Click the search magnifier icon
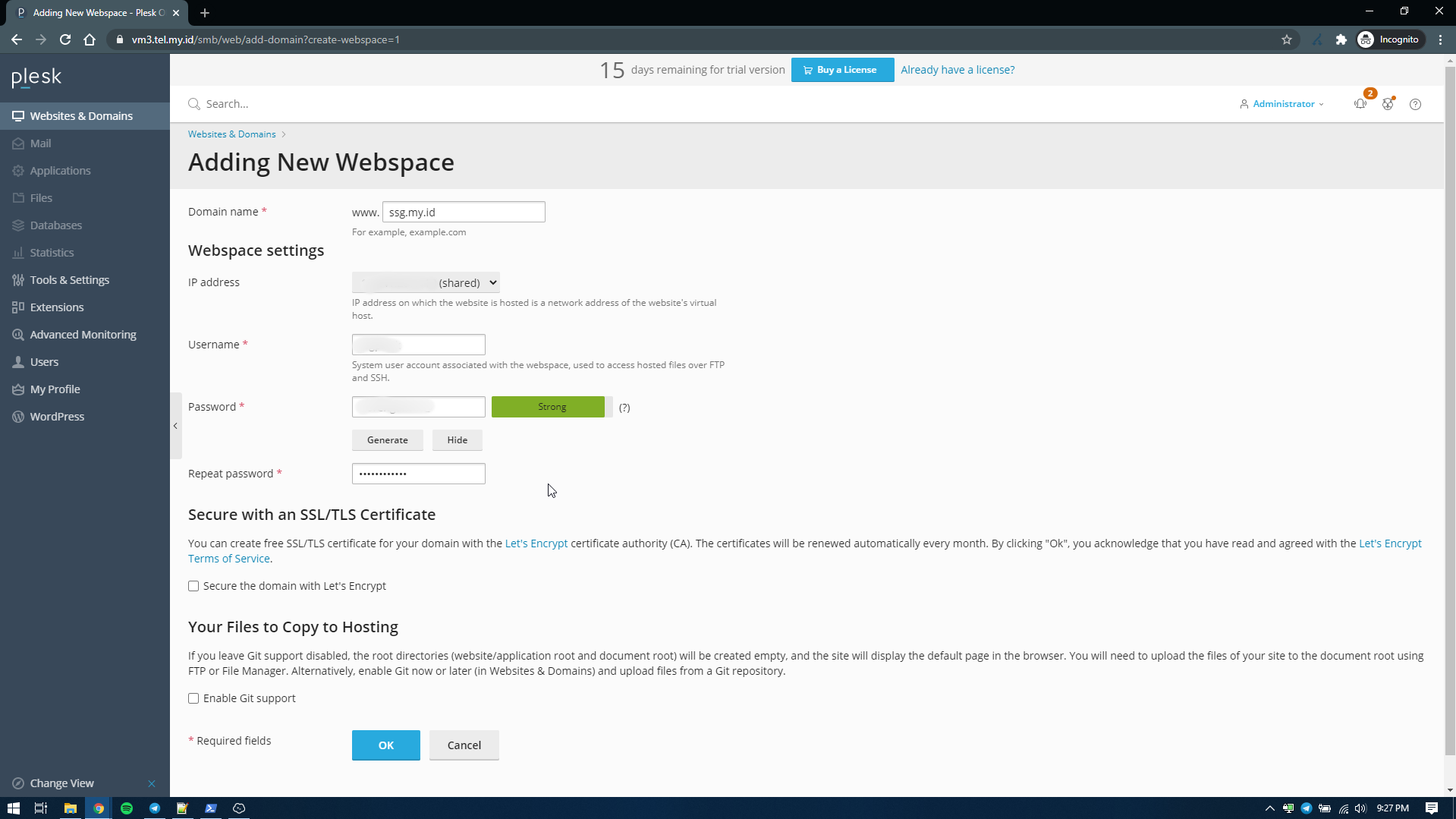 [x=194, y=104]
